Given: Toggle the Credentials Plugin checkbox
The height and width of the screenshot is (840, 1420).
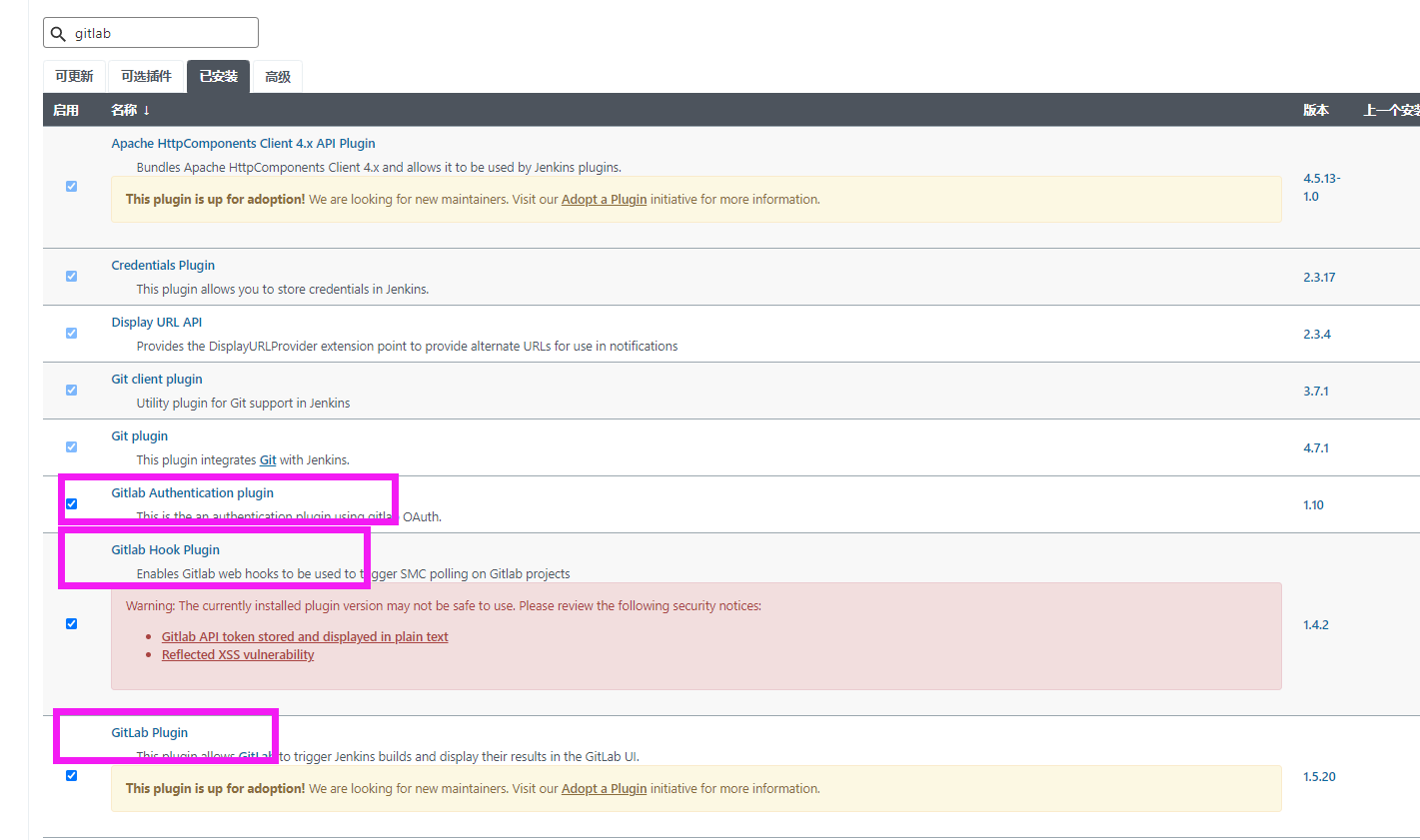Looking at the screenshot, I should coord(71,277).
